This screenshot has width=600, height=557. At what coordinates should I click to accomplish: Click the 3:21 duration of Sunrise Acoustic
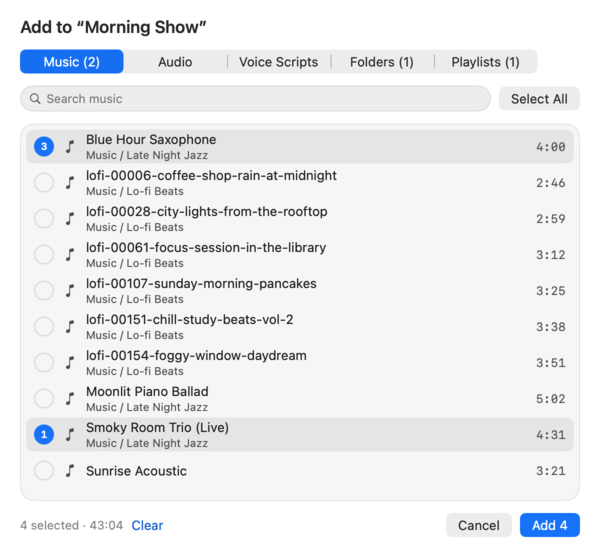tap(550, 471)
